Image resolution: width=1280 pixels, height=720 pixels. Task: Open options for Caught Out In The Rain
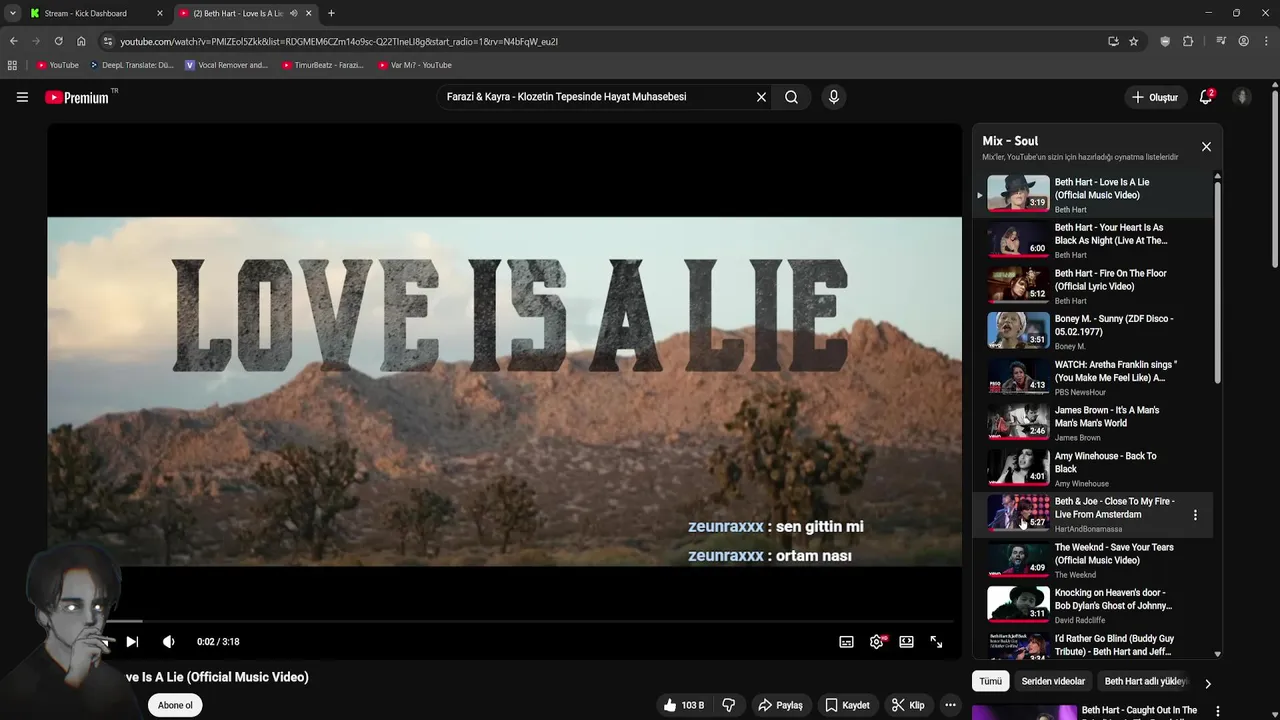coord(1218,711)
